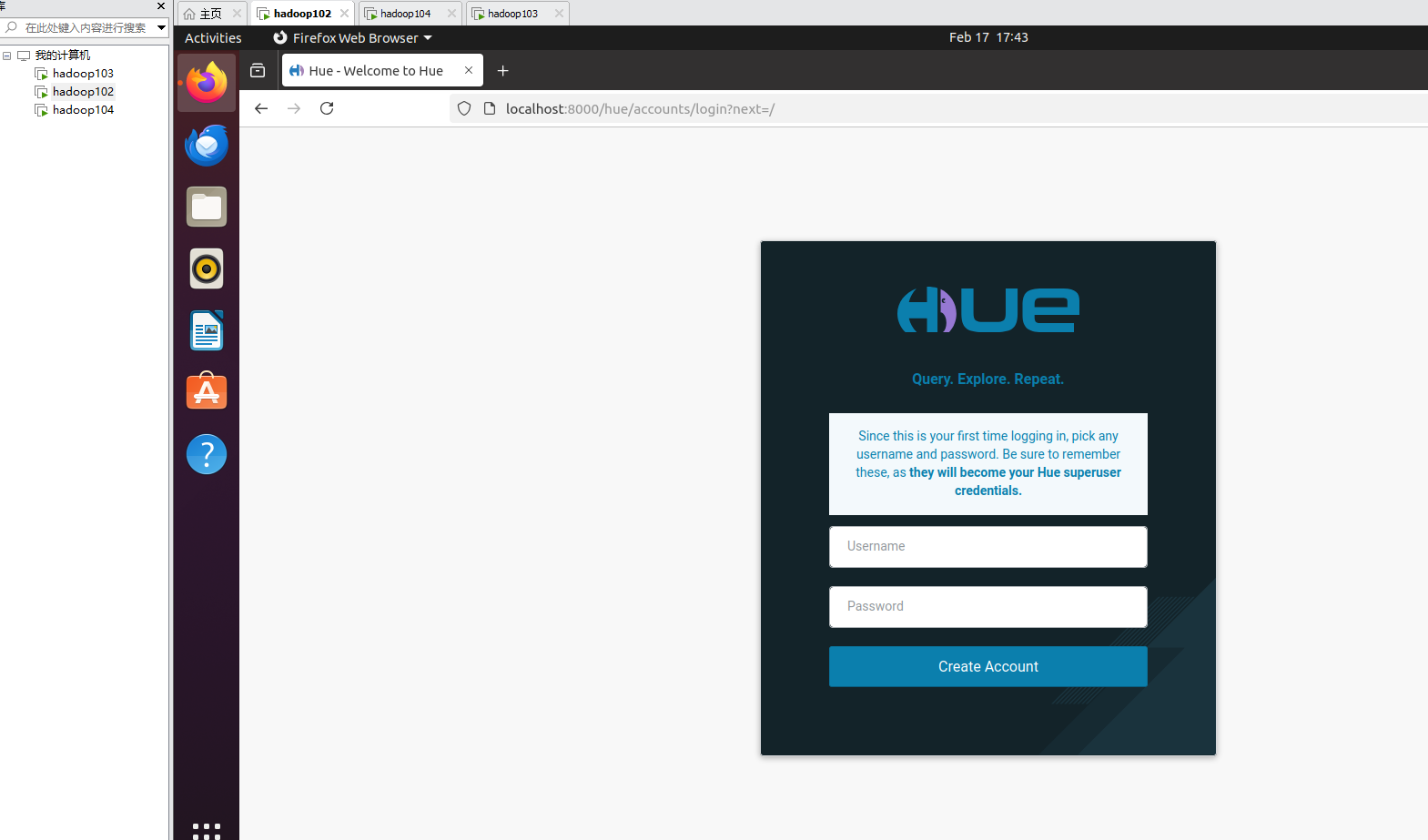This screenshot has height=840, width=1428.
Task: Open the Activities overview
Action: tap(213, 37)
